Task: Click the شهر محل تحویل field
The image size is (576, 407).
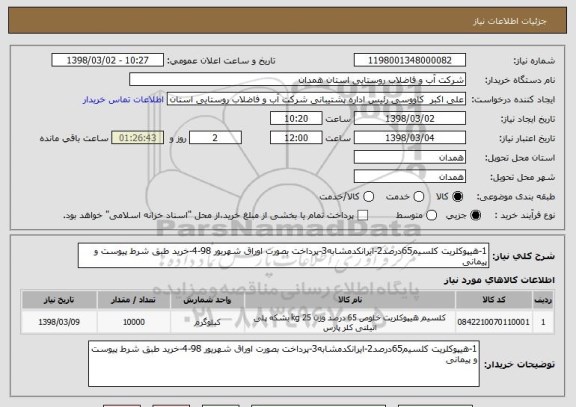Action: coord(410,177)
